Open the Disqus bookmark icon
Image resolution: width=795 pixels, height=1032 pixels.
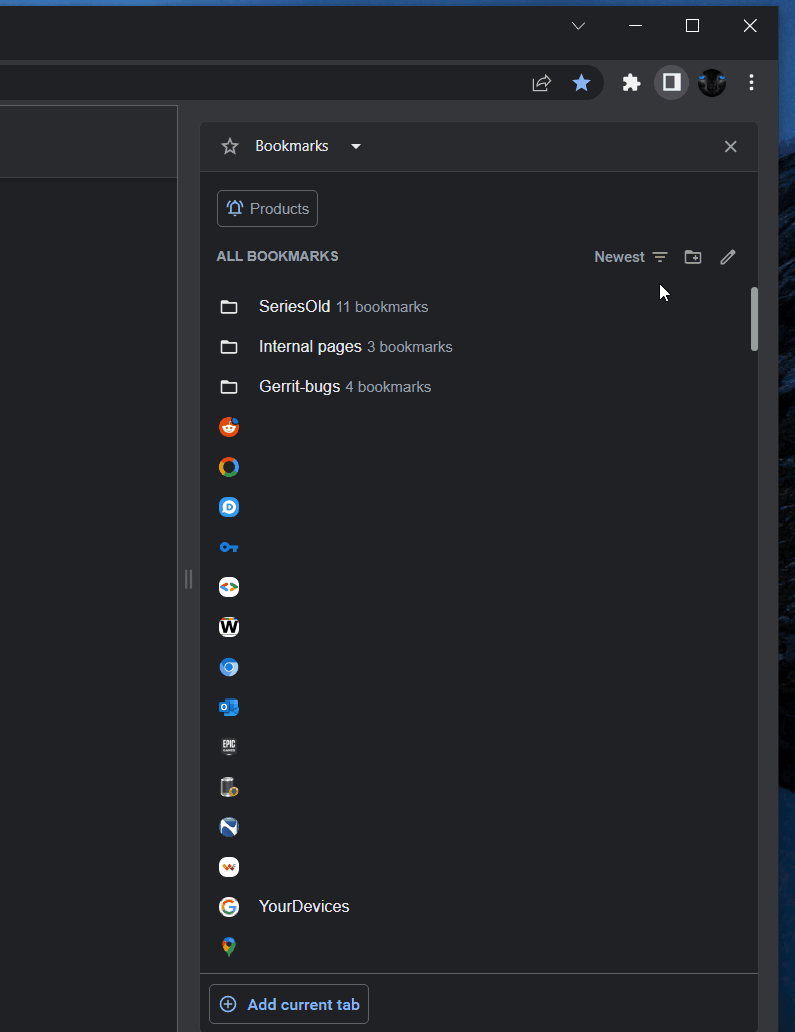click(229, 507)
